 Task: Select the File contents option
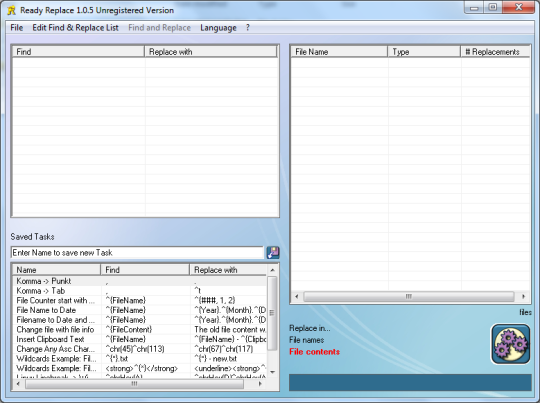[314, 352]
